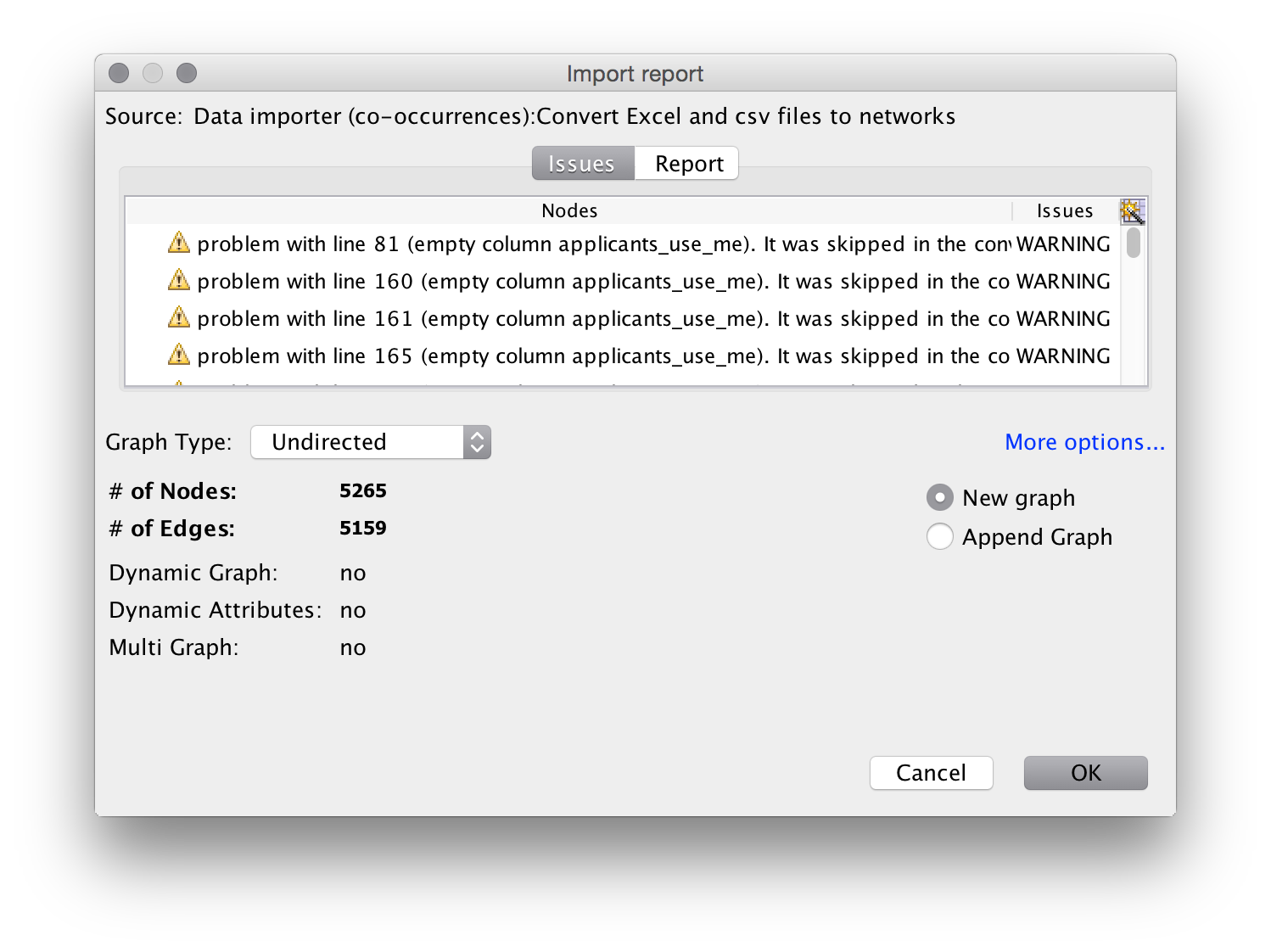Image resolution: width=1271 pixels, height=952 pixels.
Task: Select the problem with line 161 row text
Action: (603, 319)
